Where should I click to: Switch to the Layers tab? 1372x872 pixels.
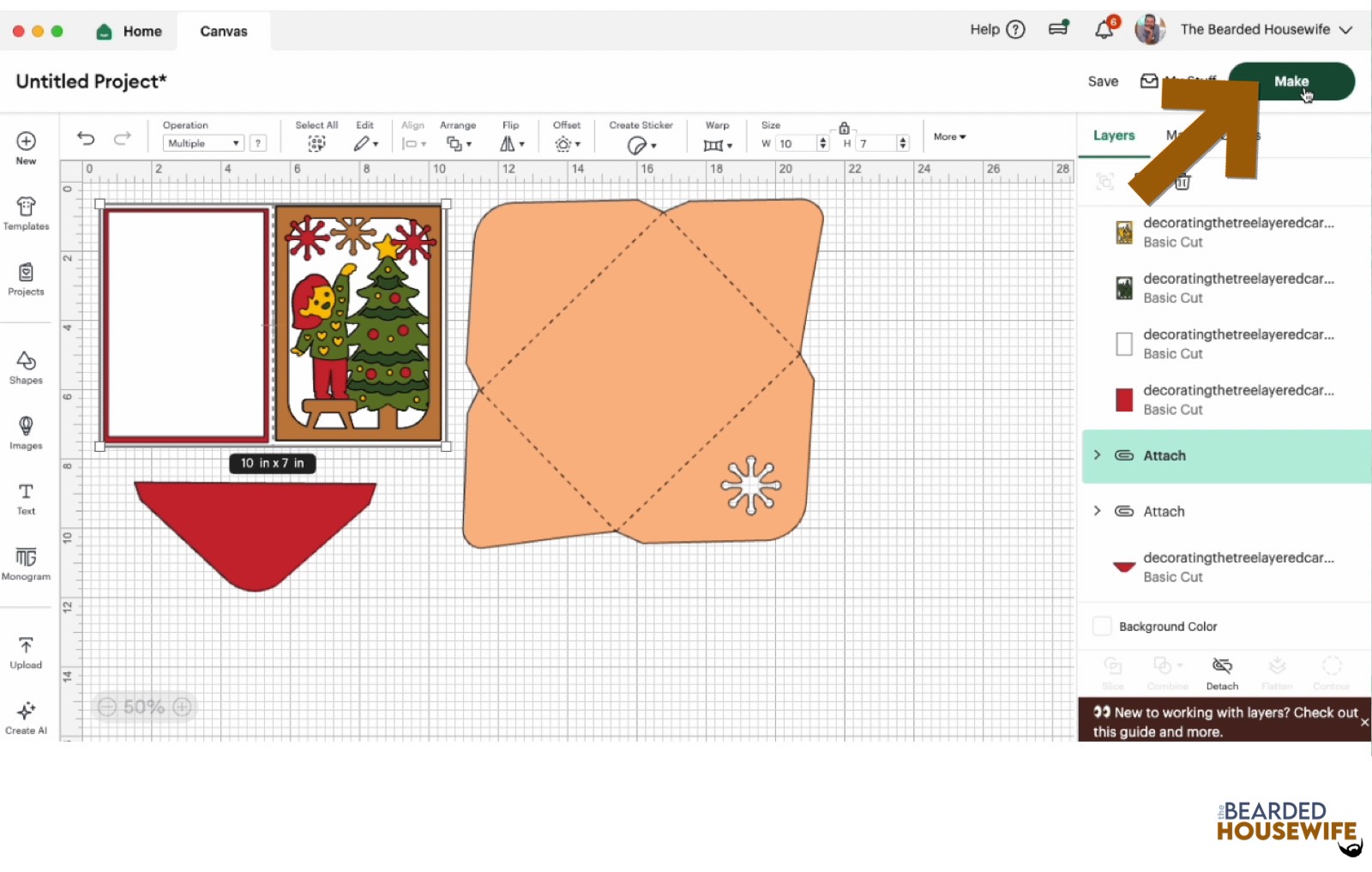[x=1113, y=135]
